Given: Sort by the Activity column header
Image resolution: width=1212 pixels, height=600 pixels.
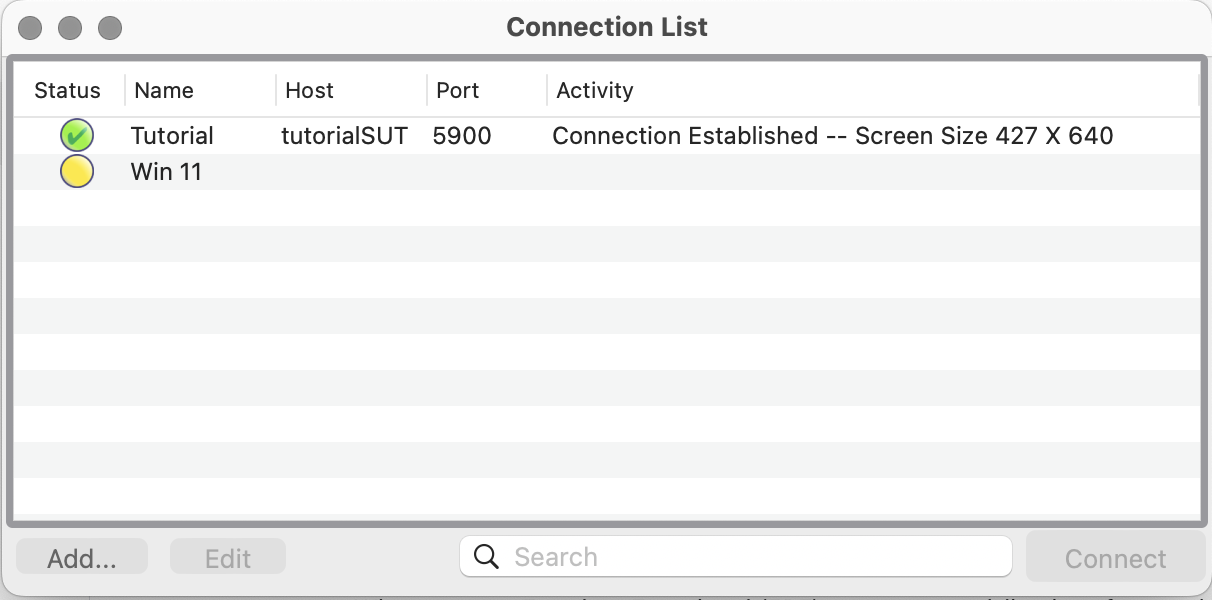Looking at the screenshot, I should point(594,90).
